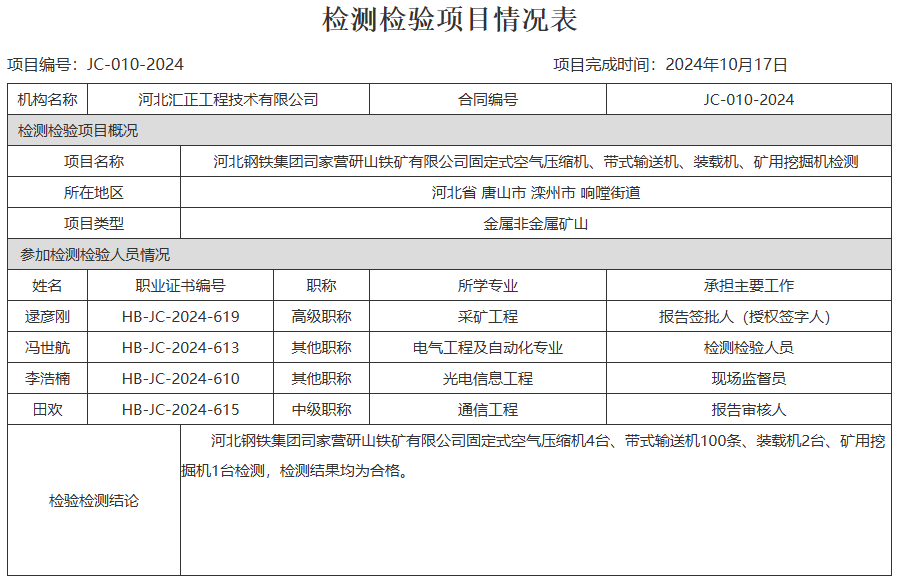
Task: Click the 检测检验项目概况 section header
Action: click(449, 130)
